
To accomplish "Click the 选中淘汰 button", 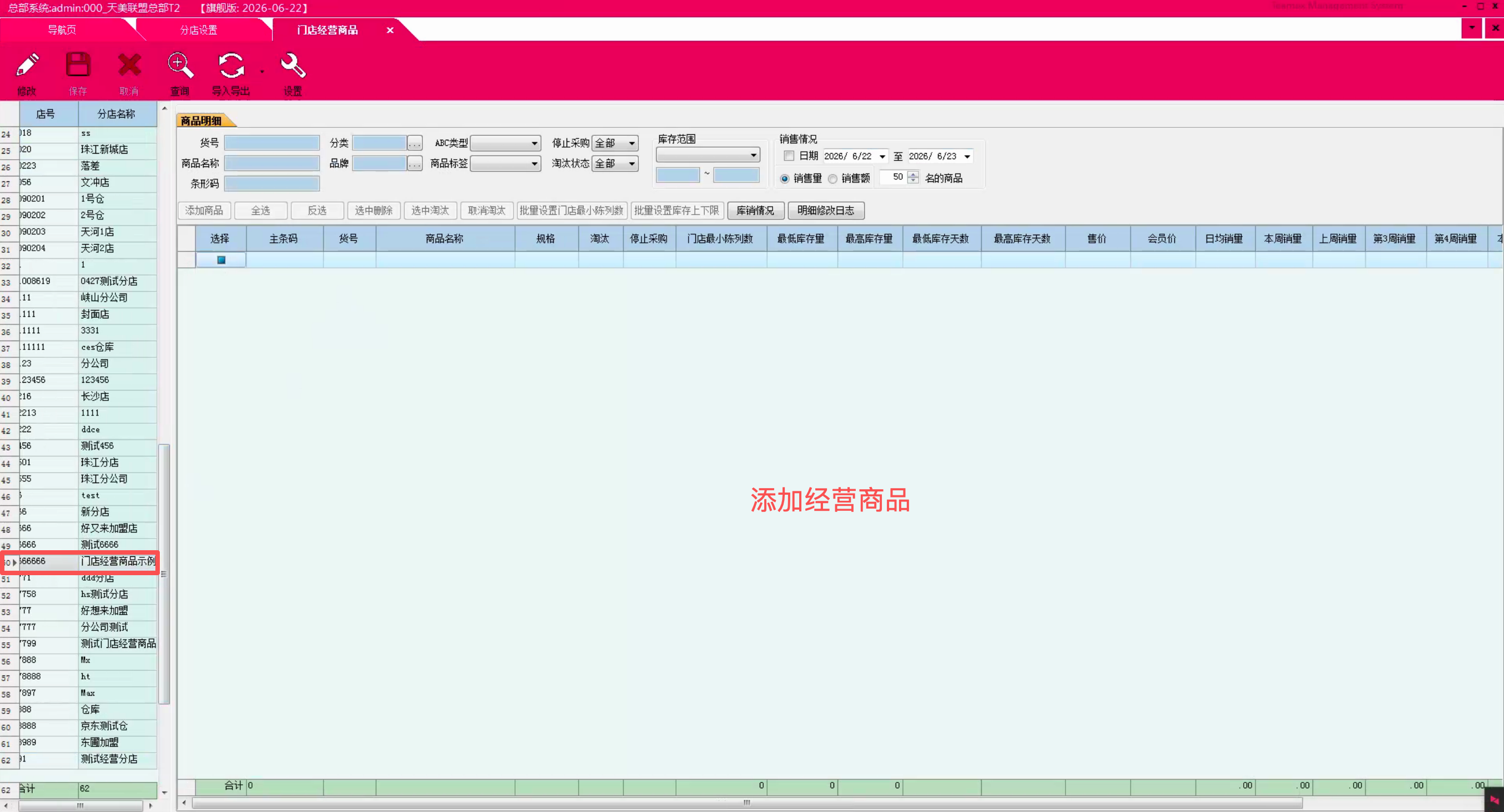I will click(430, 211).
